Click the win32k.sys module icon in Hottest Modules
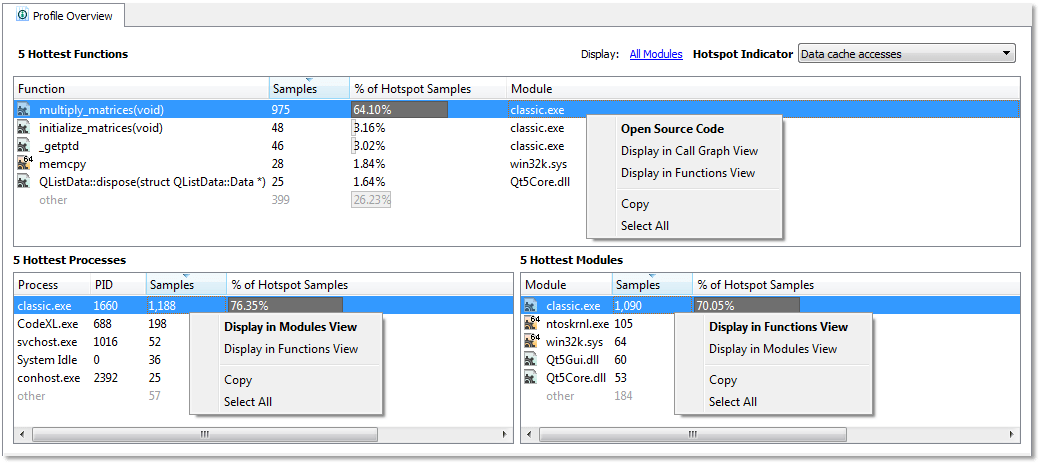The height and width of the screenshot is (465, 1041). coord(532,341)
